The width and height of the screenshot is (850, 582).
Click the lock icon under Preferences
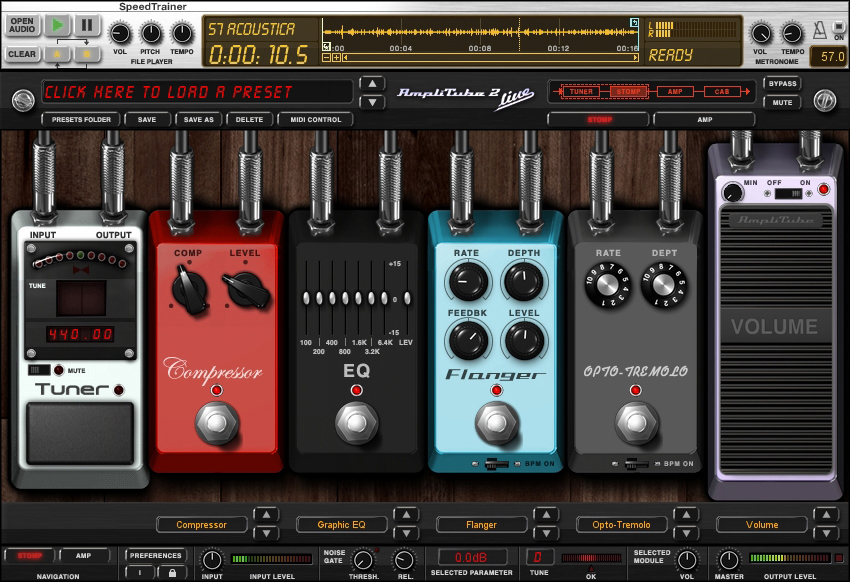coord(172,572)
